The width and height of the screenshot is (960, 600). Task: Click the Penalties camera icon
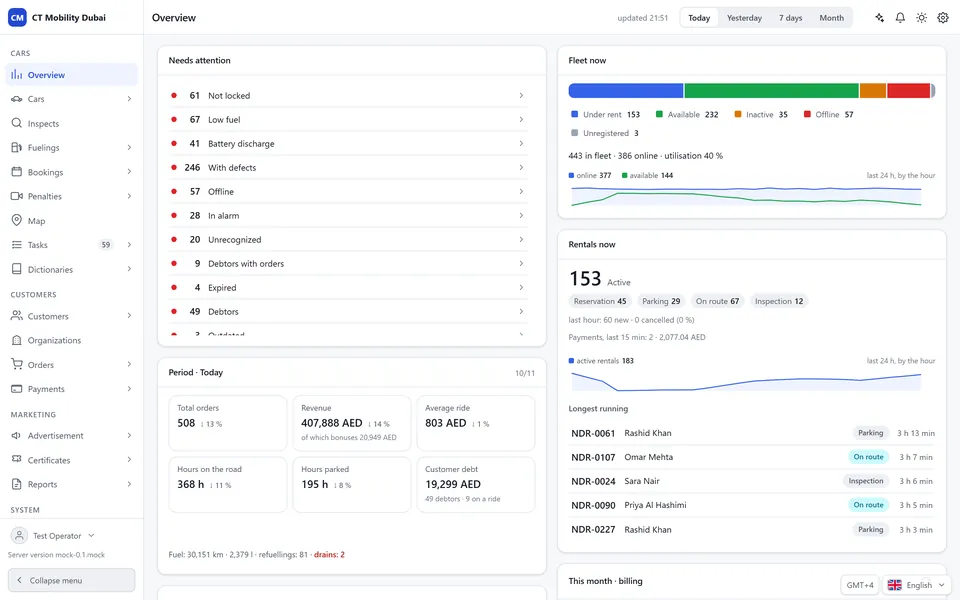pyautogui.click(x=17, y=196)
